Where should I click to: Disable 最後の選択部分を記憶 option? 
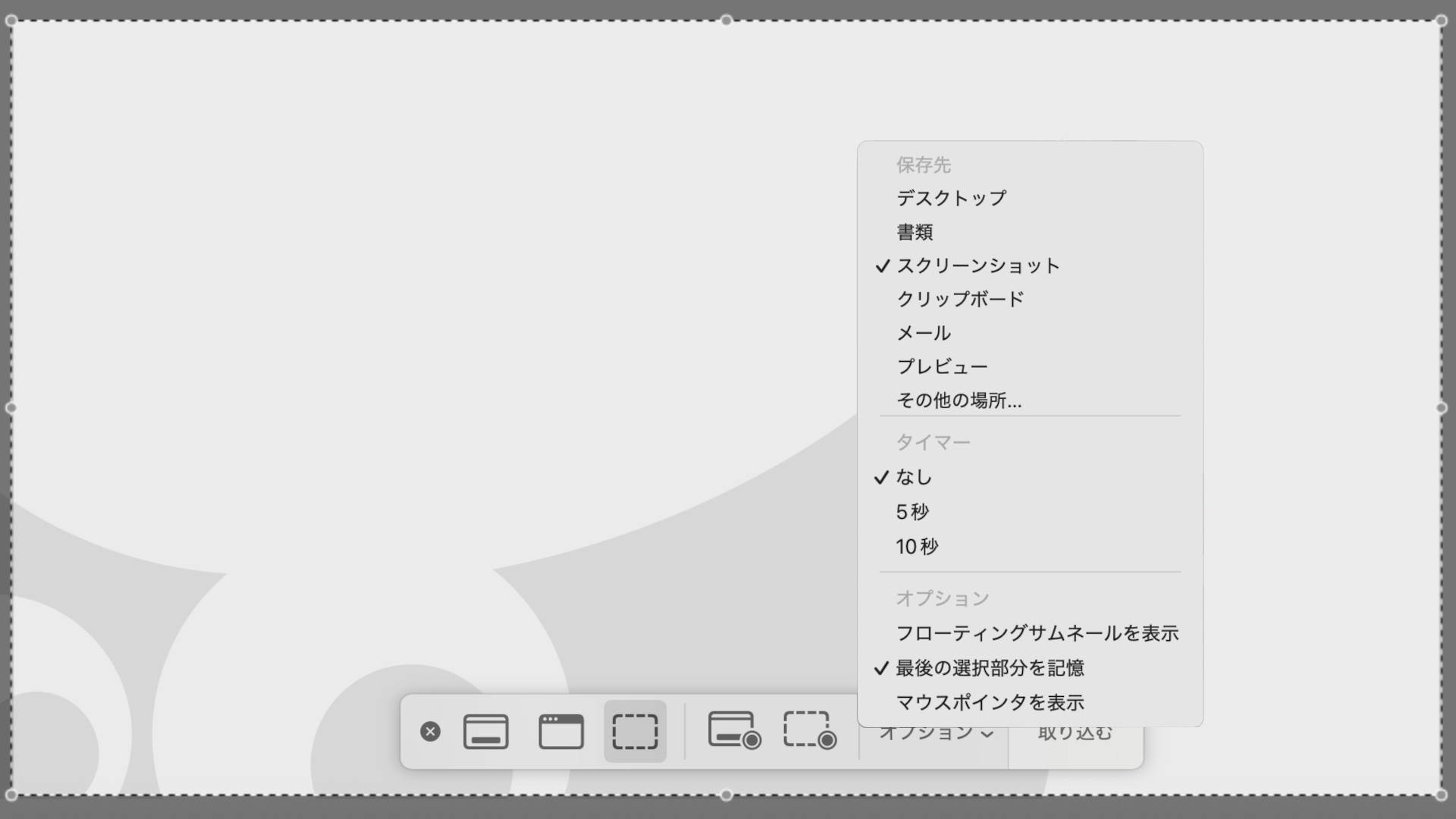[x=990, y=668]
